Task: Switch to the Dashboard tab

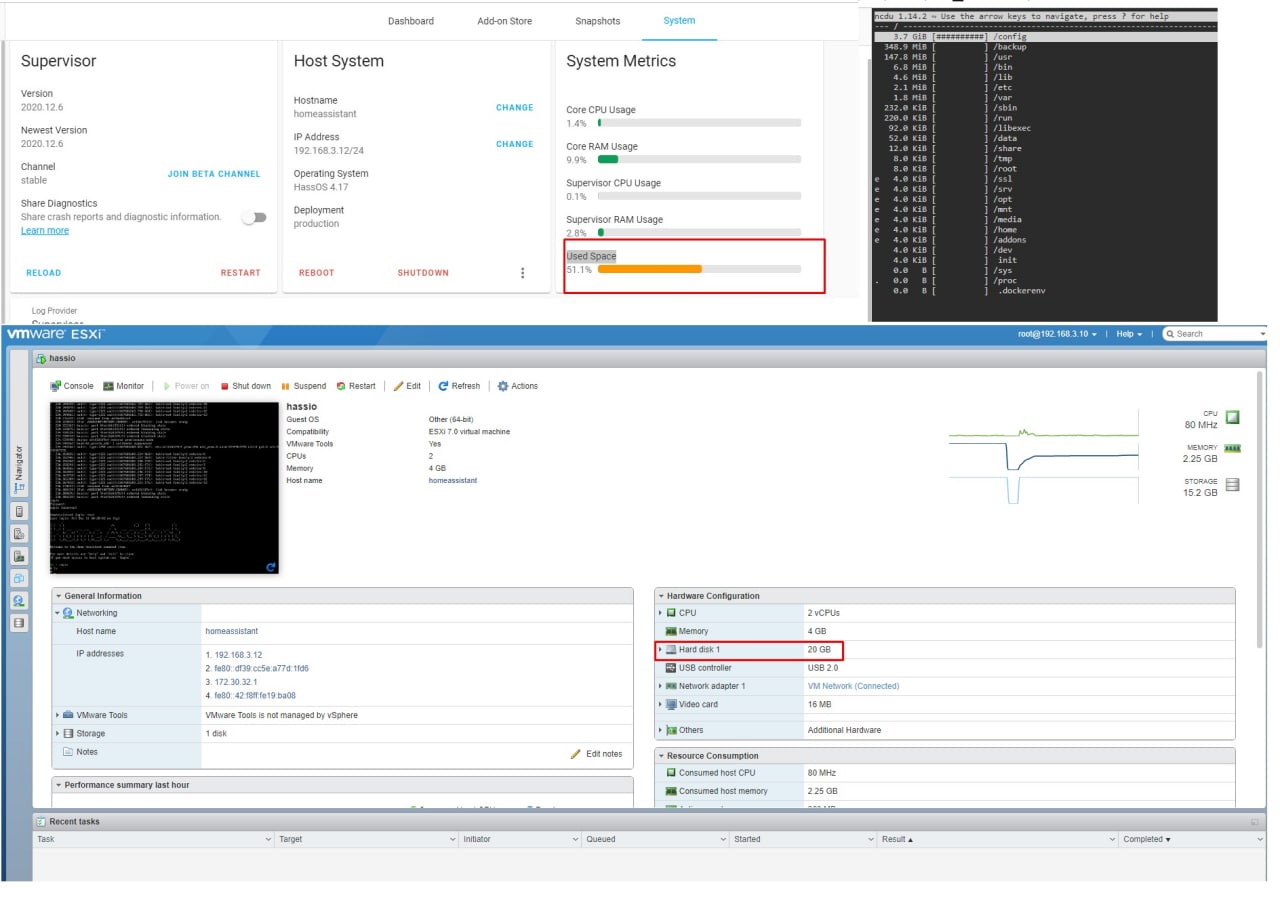Action: click(x=411, y=21)
